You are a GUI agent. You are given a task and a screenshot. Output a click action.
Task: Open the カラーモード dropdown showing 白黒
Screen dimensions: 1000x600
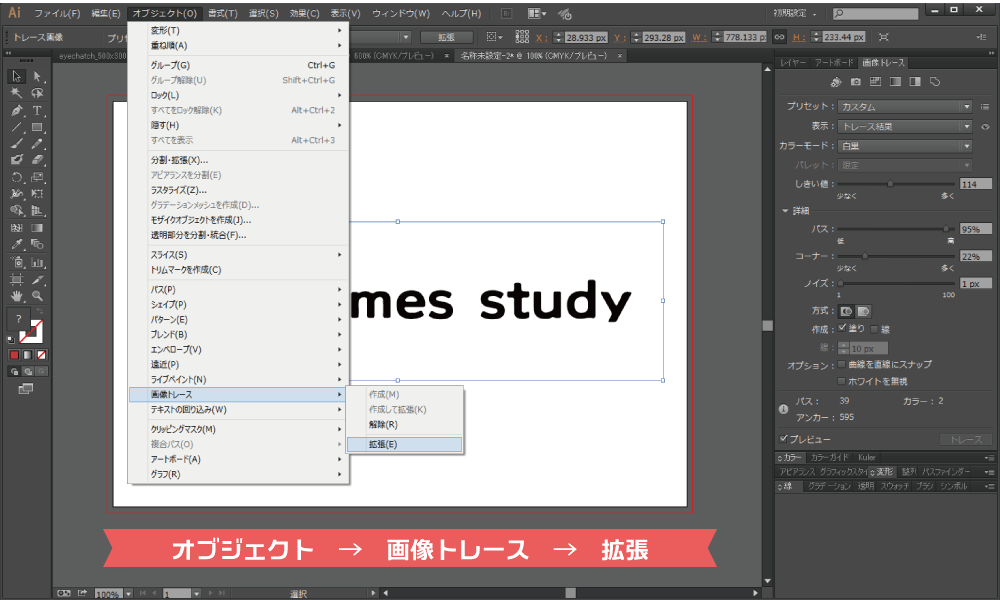coord(905,146)
